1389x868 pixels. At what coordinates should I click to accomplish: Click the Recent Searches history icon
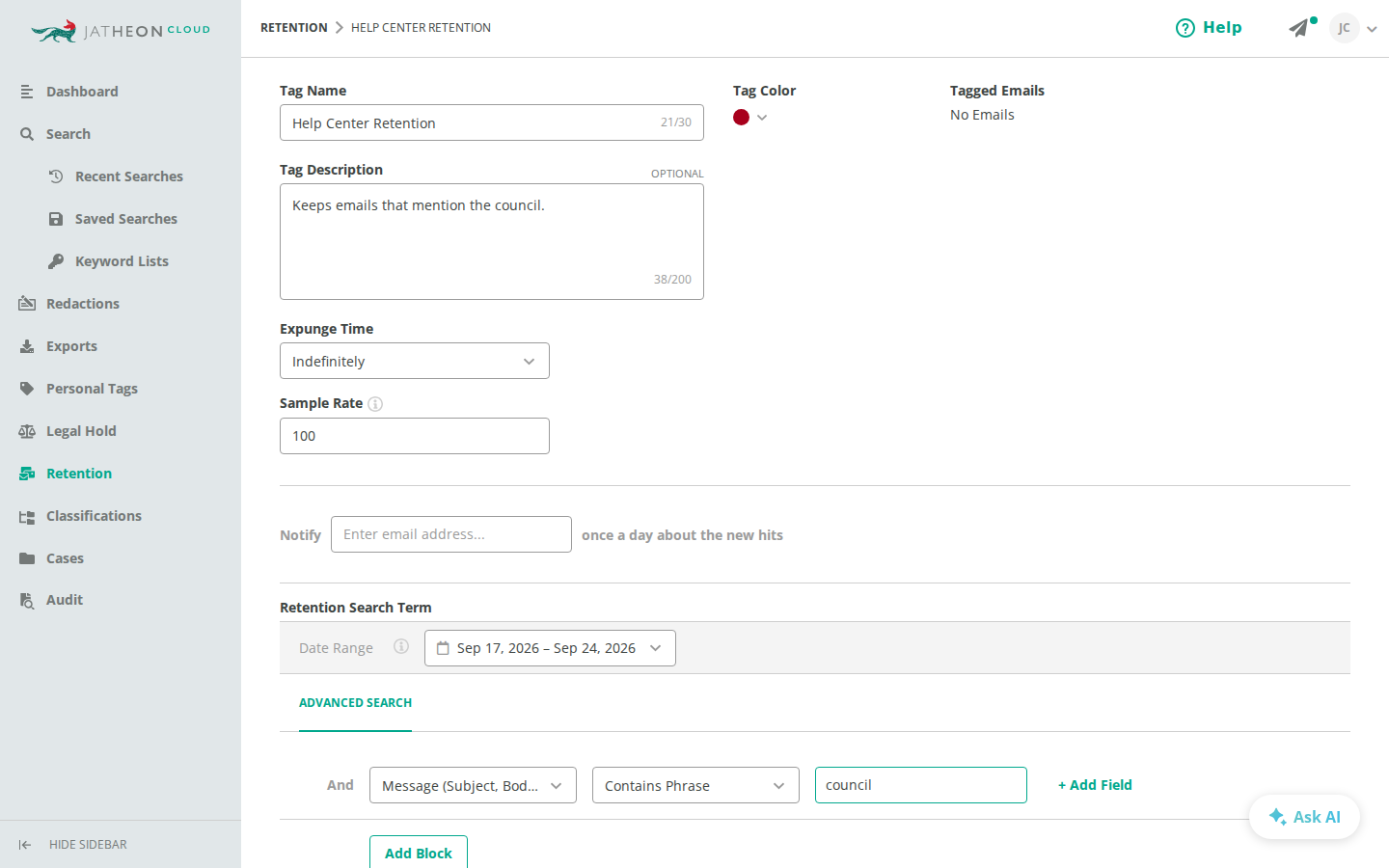56,176
